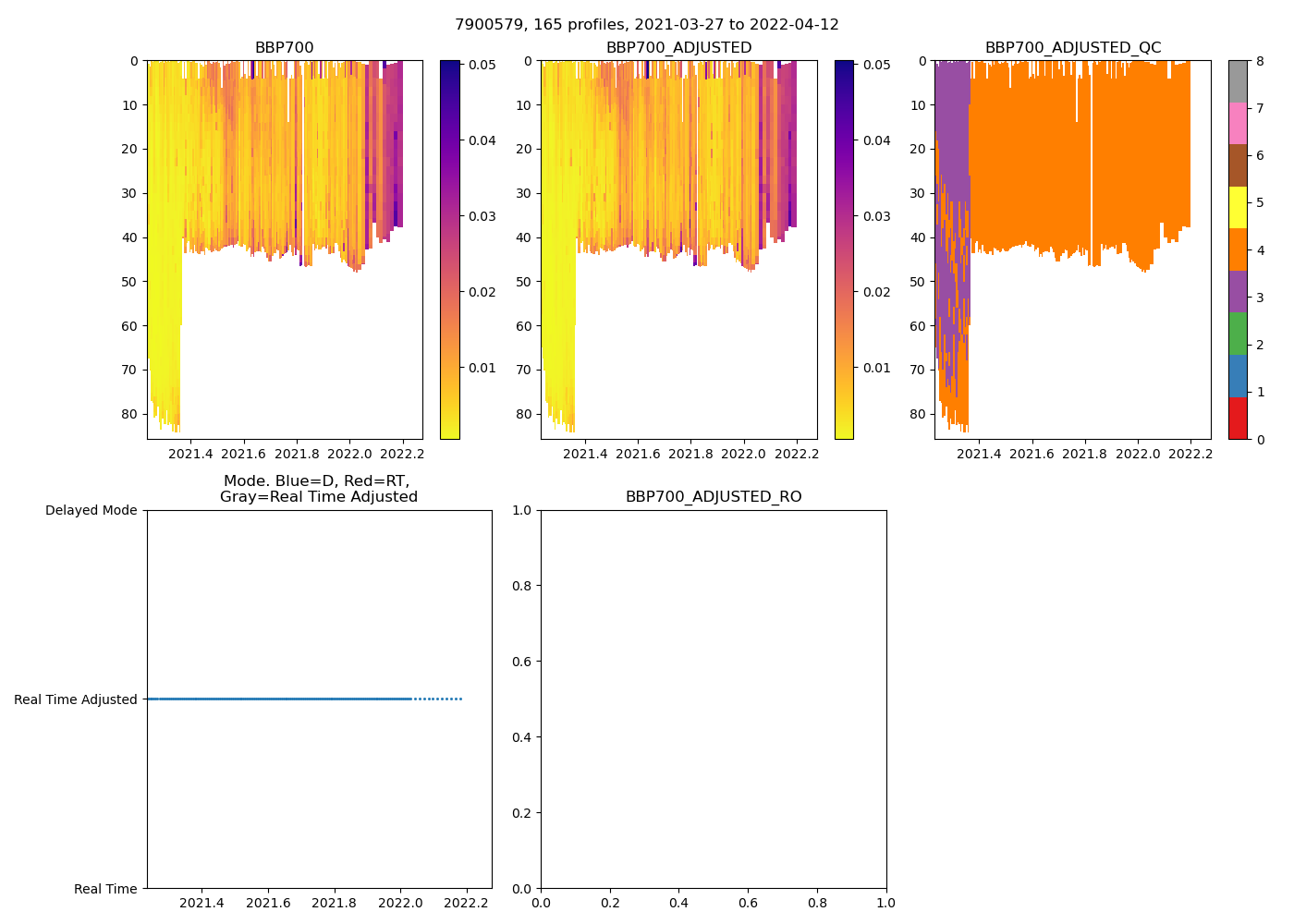This screenshot has height=924, width=1294.
Task: Click the "Real Time Adjusted" axis label
Action: pos(76,699)
